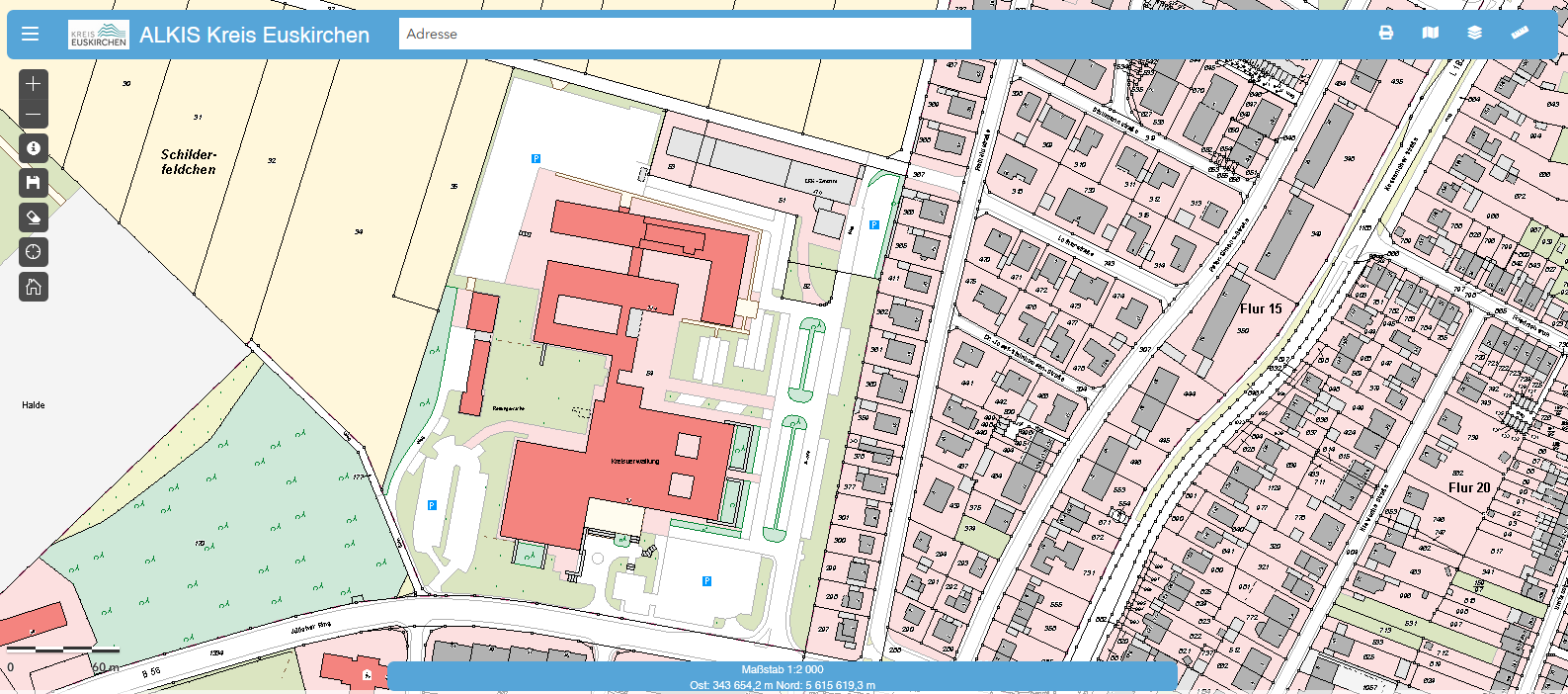Image resolution: width=1568 pixels, height=694 pixels.
Task: Click the Flur 15 map label
Action: (x=1261, y=308)
